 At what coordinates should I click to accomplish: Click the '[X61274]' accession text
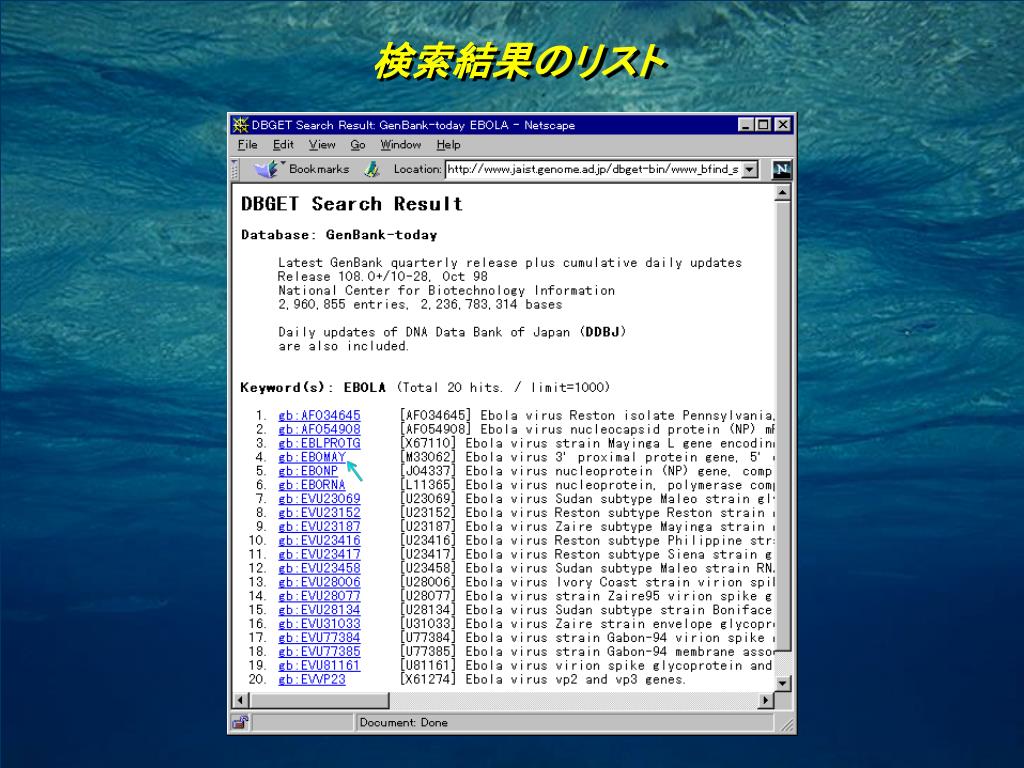428,679
